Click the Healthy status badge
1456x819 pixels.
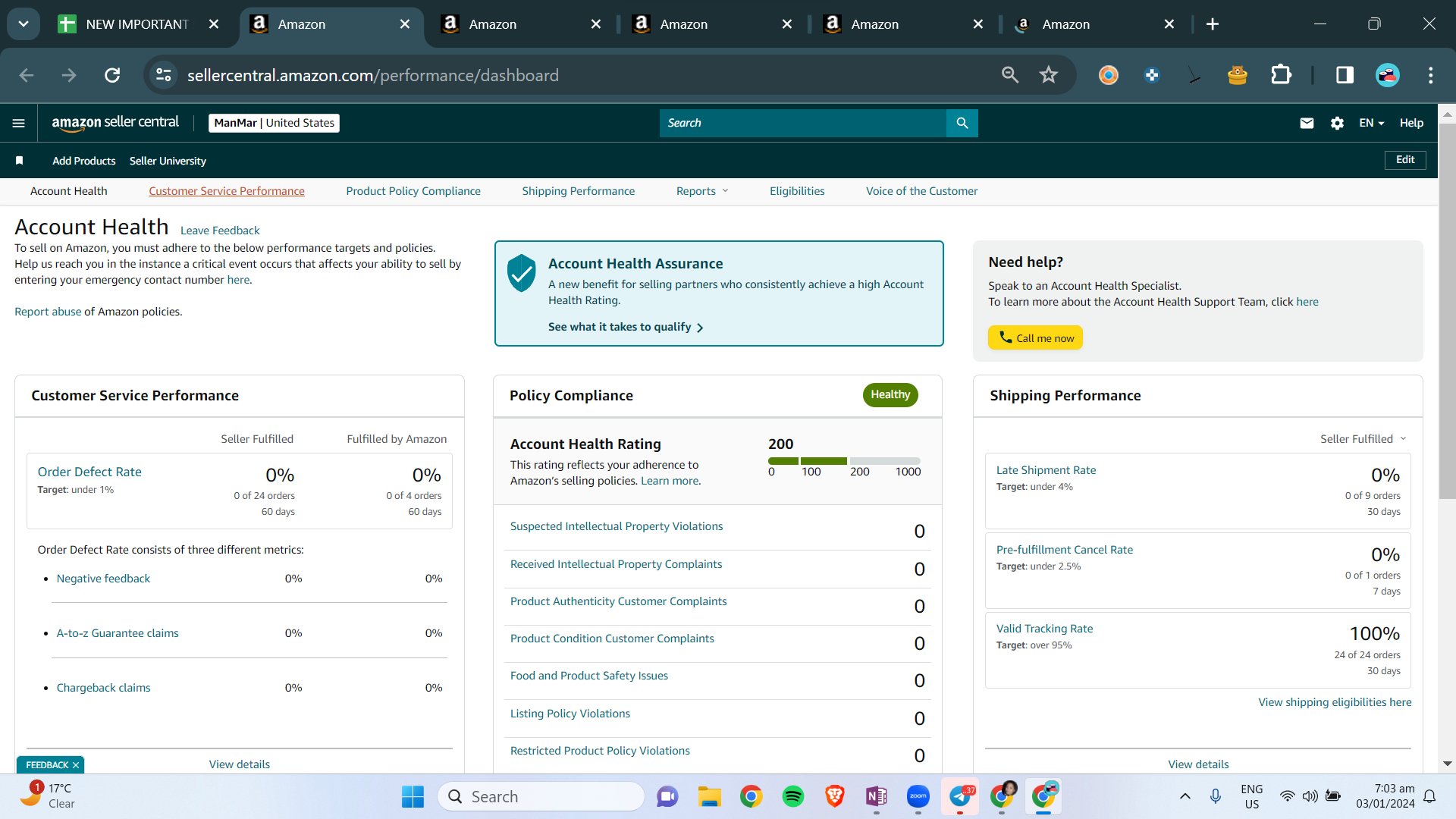pos(890,395)
